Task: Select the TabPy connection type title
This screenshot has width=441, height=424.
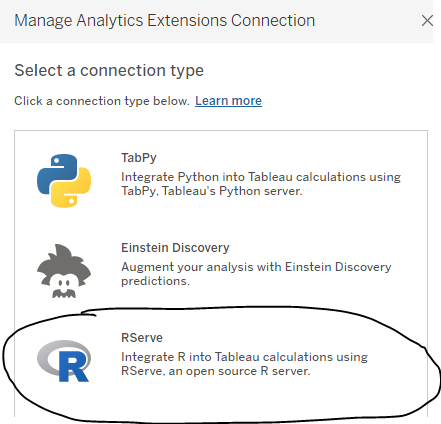Action: pos(139,158)
